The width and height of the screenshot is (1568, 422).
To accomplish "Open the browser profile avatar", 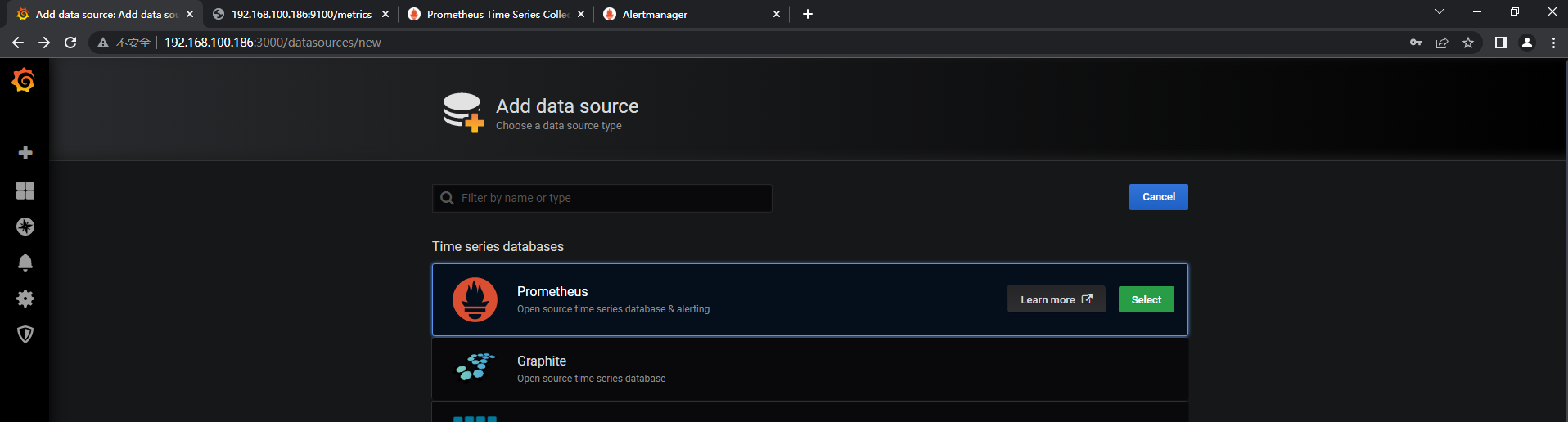I will coord(1527,43).
